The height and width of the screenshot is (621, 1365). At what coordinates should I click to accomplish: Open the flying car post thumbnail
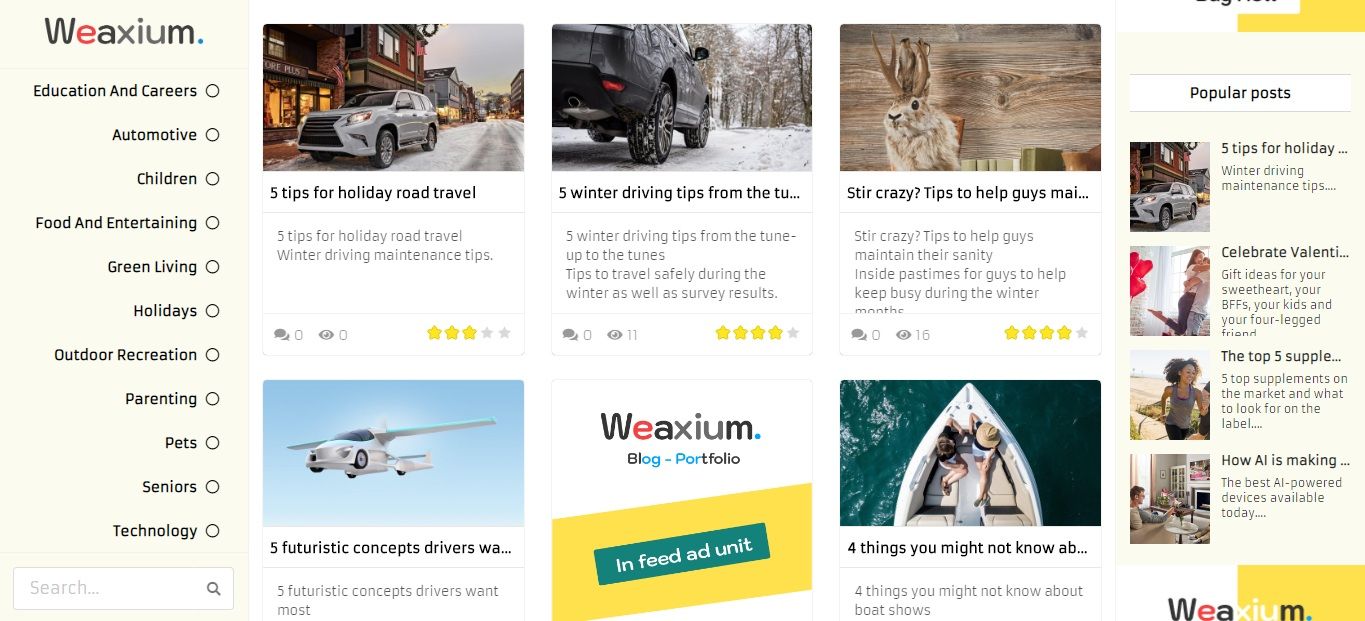pyautogui.click(x=393, y=453)
